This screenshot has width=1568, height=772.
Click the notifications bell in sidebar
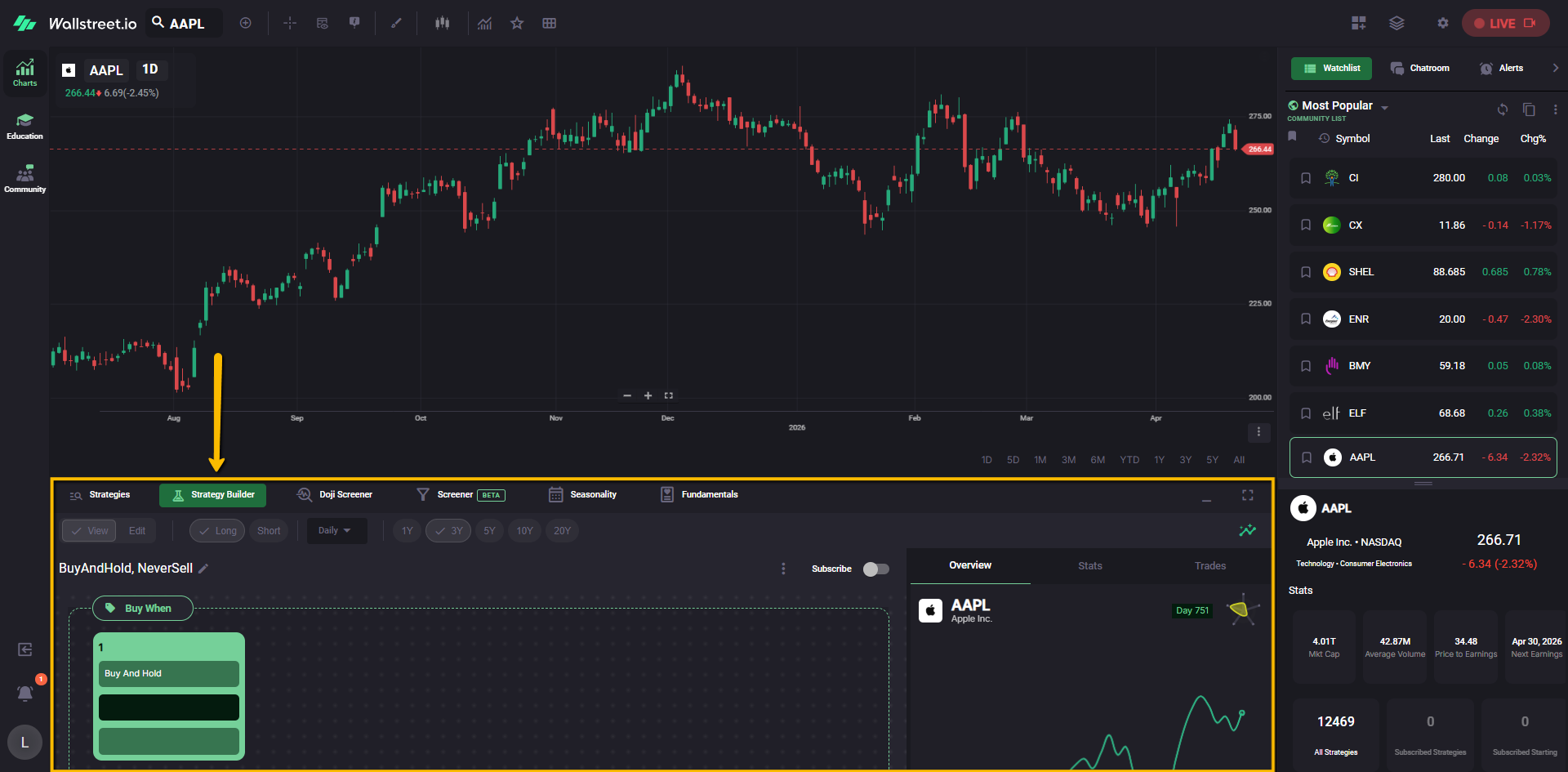pos(25,694)
